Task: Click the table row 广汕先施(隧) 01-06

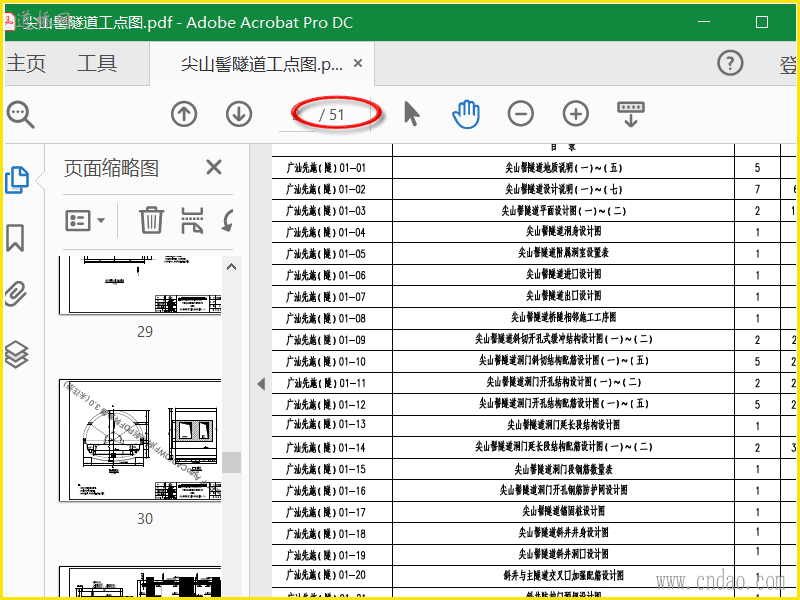Action: (534, 275)
